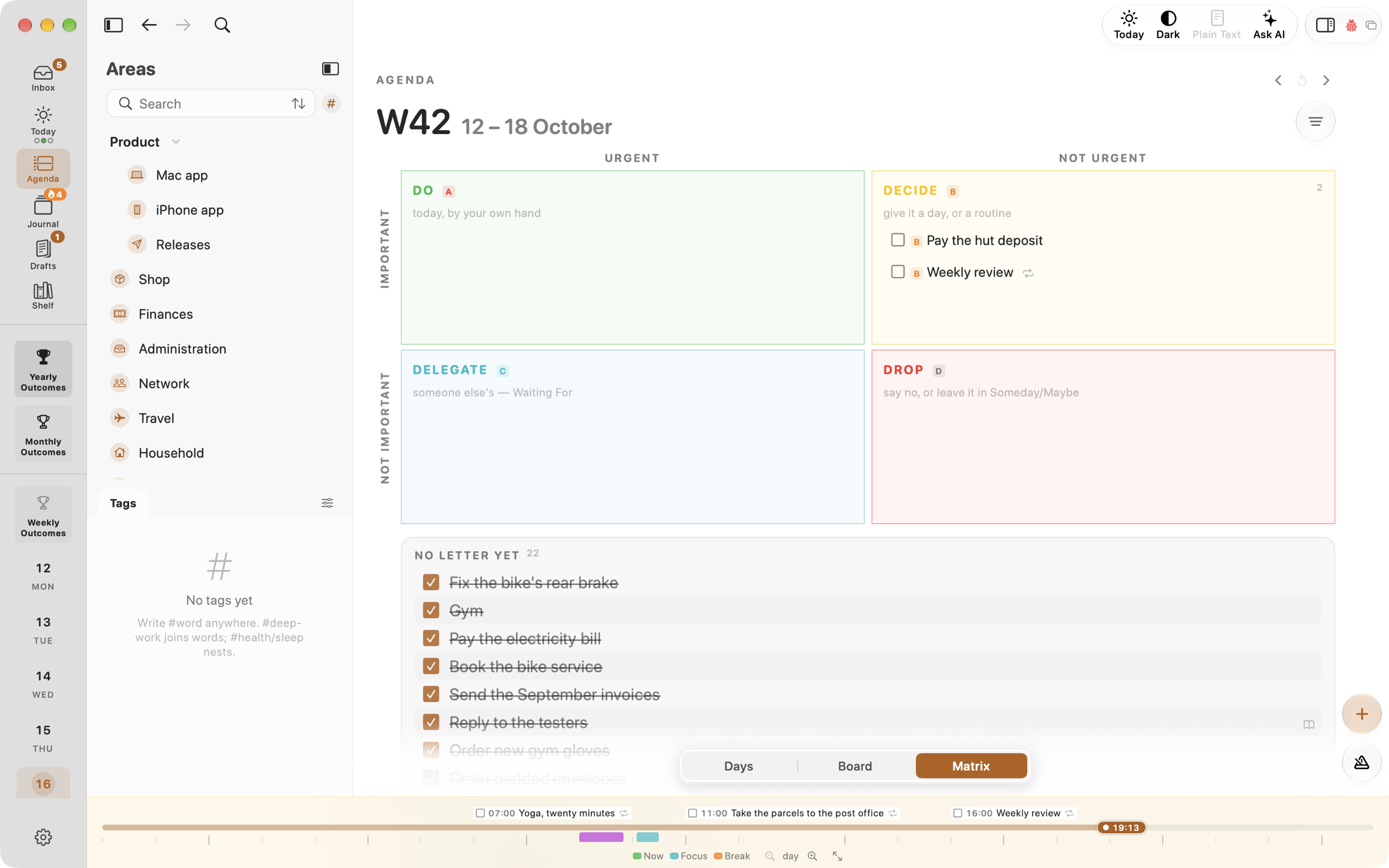Image resolution: width=1389 pixels, height=868 pixels.
Task: Open the Shelf section
Action: 43,296
